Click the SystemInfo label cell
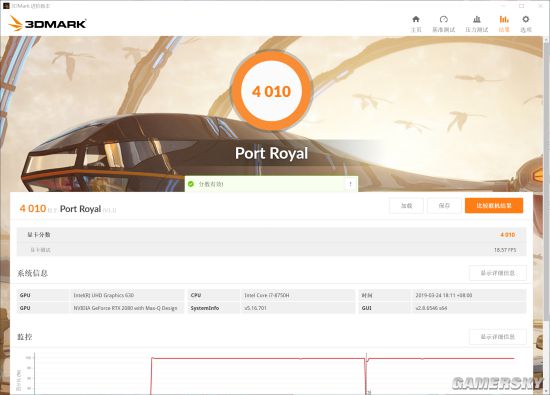Image resolution: width=550 pixels, height=395 pixels. click(x=205, y=308)
